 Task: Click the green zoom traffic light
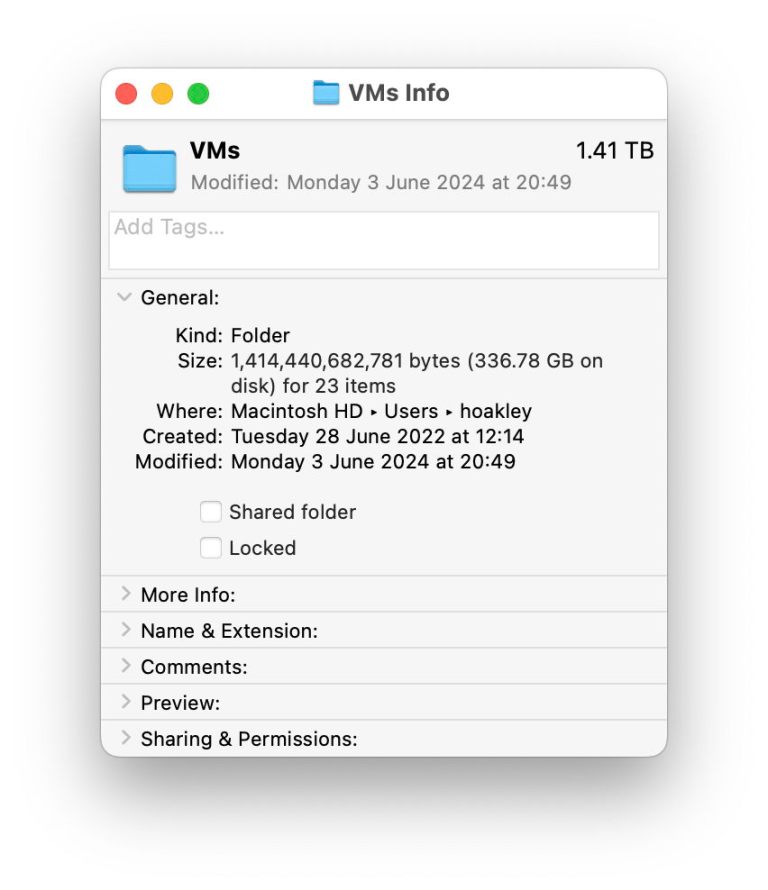coord(198,92)
